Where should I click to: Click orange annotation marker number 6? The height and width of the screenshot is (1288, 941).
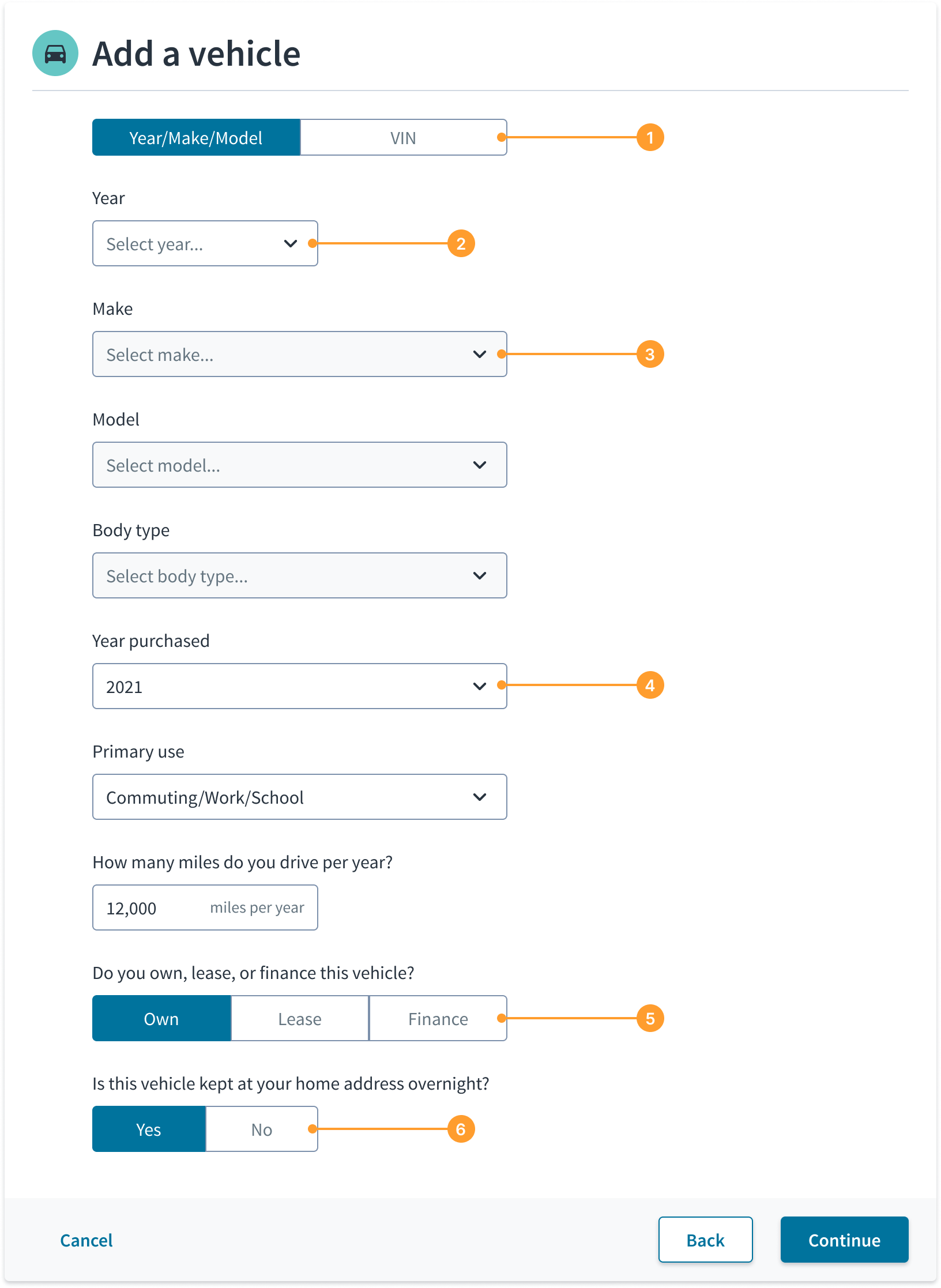pyautogui.click(x=461, y=1129)
